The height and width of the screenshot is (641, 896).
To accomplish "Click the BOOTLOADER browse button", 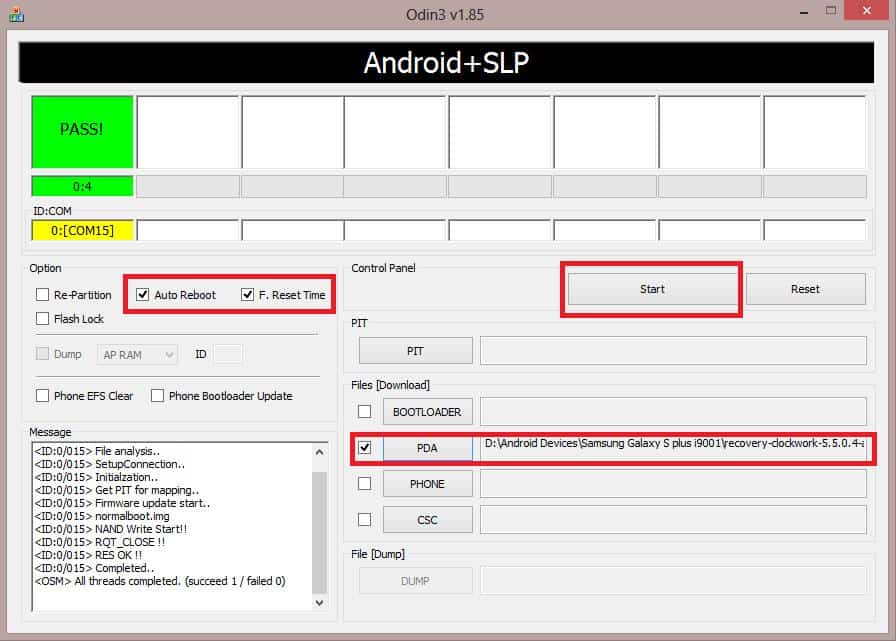I will [x=427, y=411].
